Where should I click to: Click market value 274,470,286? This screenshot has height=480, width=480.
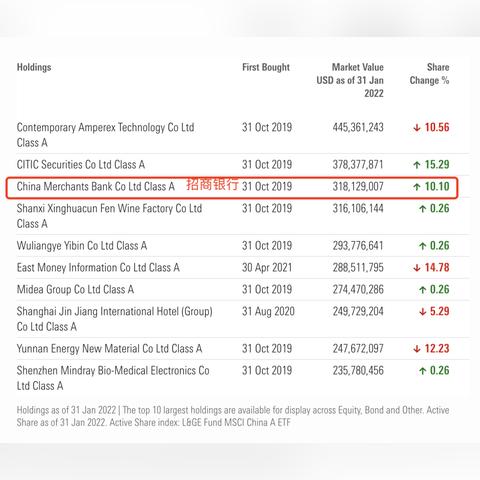tap(358, 290)
